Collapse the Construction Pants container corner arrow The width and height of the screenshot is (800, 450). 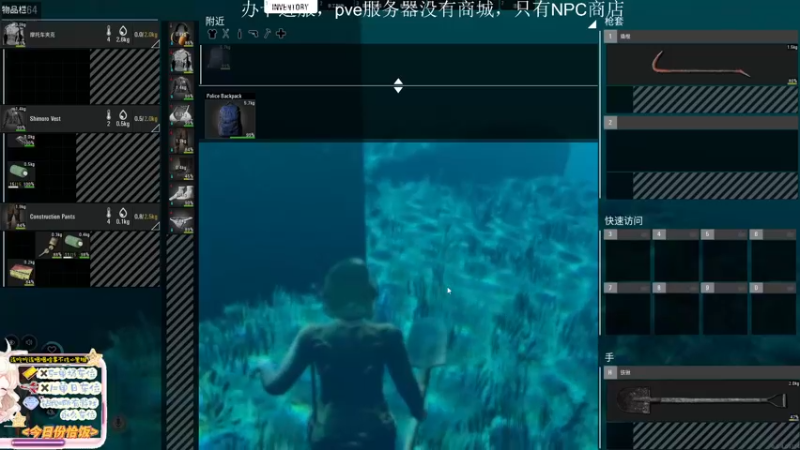(x=155, y=226)
